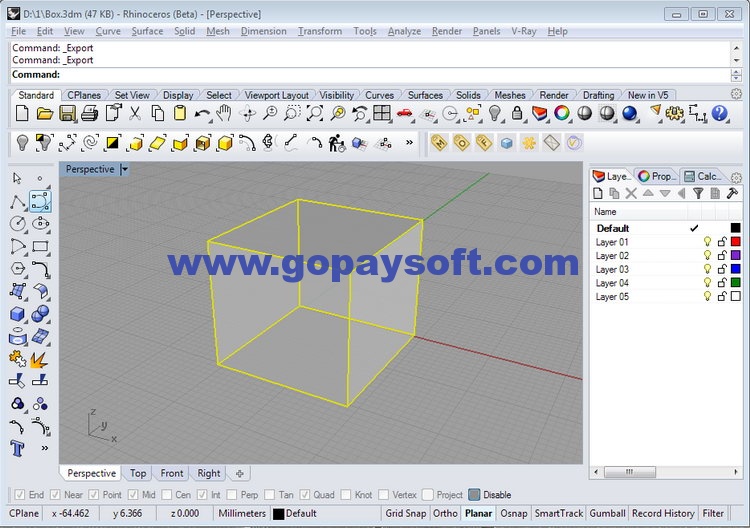
Task: Save the model using the floppy disk icon
Action: [67, 113]
